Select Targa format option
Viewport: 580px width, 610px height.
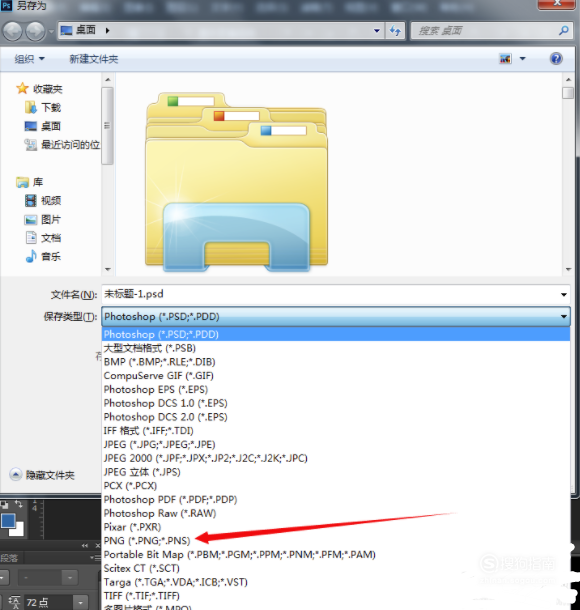[x=336, y=582]
